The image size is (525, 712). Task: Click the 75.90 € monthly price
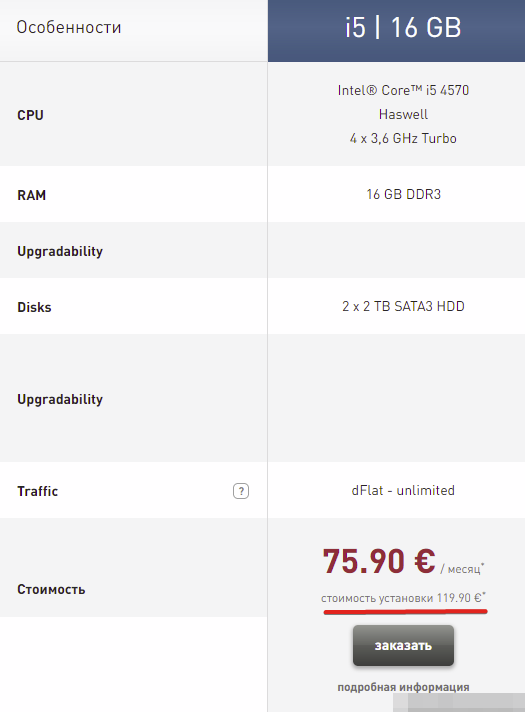[x=379, y=561]
